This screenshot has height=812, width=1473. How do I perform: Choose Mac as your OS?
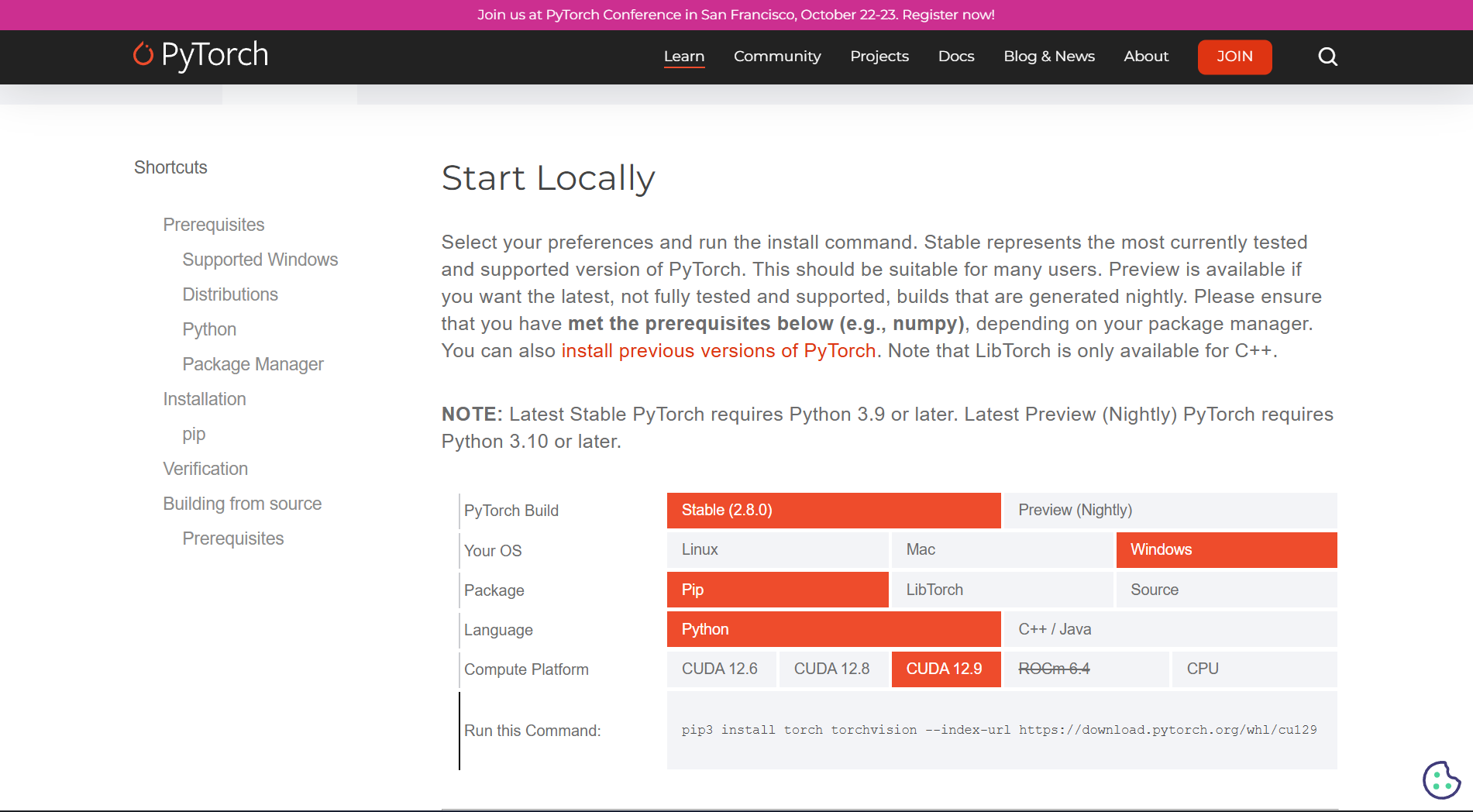tap(1002, 550)
